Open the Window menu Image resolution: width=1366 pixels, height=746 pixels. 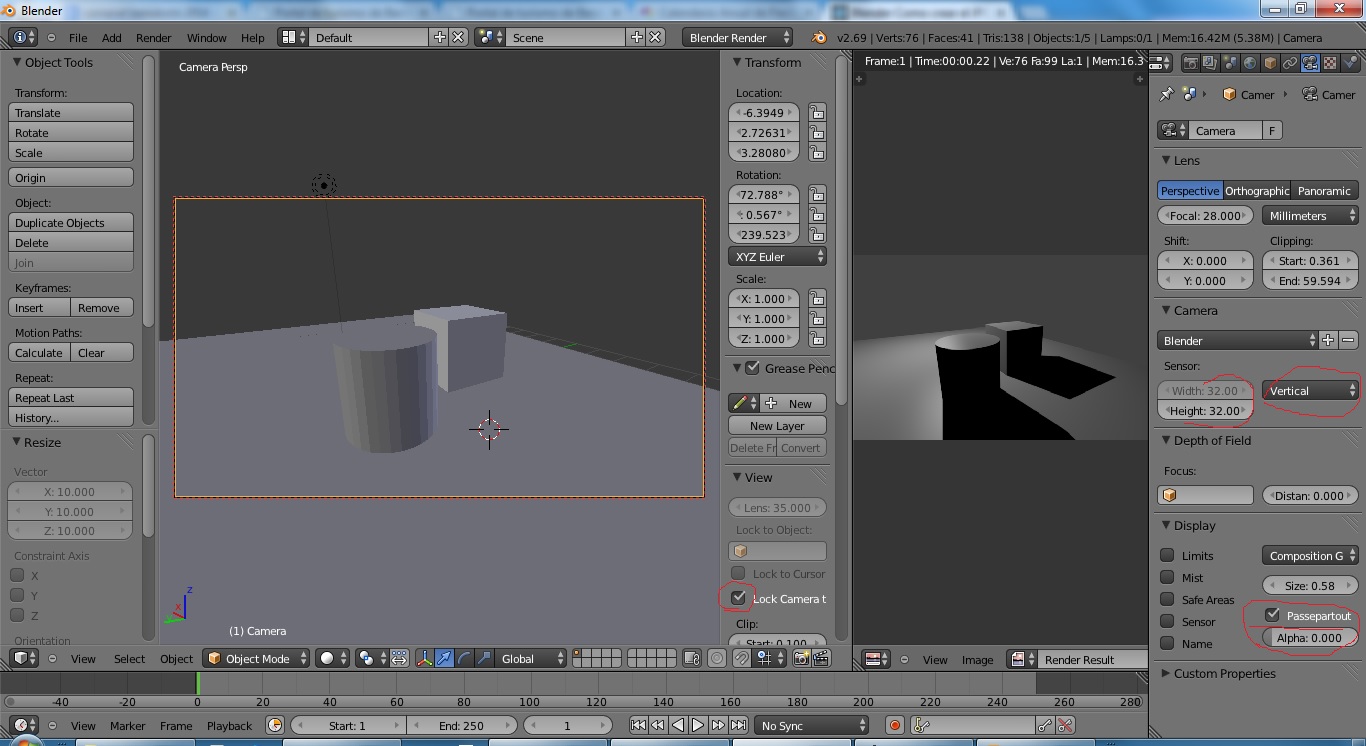pyautogui.click(x=206, y=37)
